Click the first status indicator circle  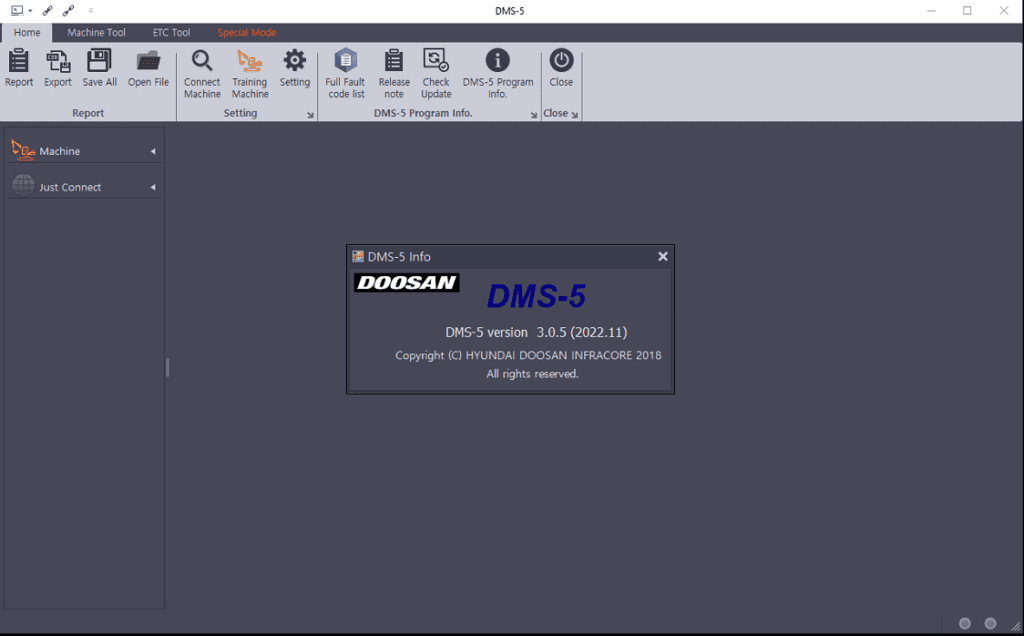965,624
